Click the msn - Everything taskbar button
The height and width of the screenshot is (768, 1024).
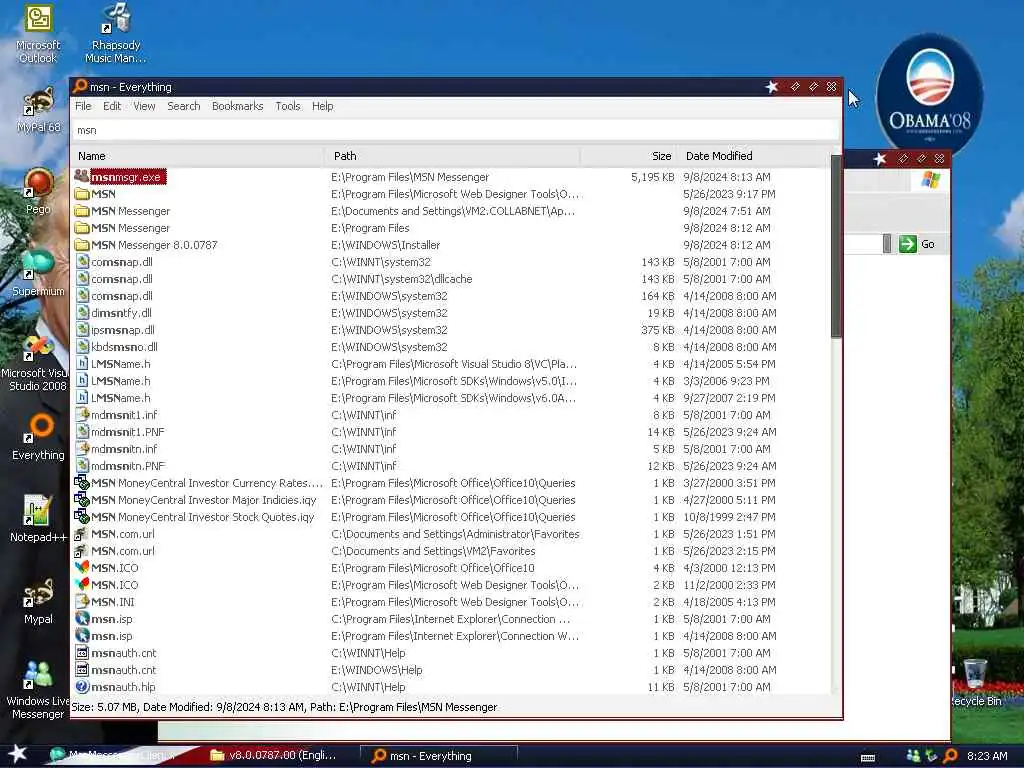438,756
